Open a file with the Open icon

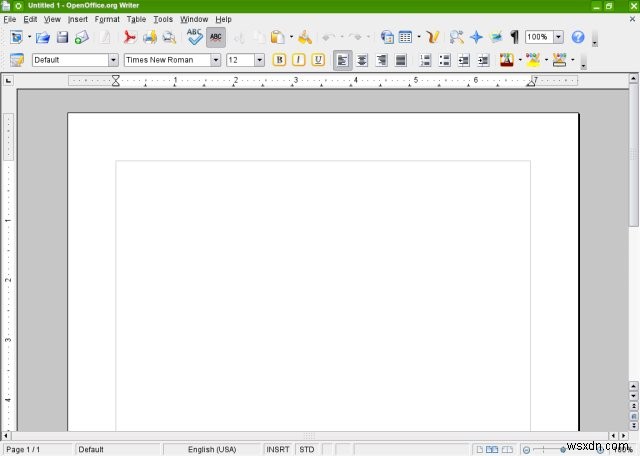click(42, 37)
